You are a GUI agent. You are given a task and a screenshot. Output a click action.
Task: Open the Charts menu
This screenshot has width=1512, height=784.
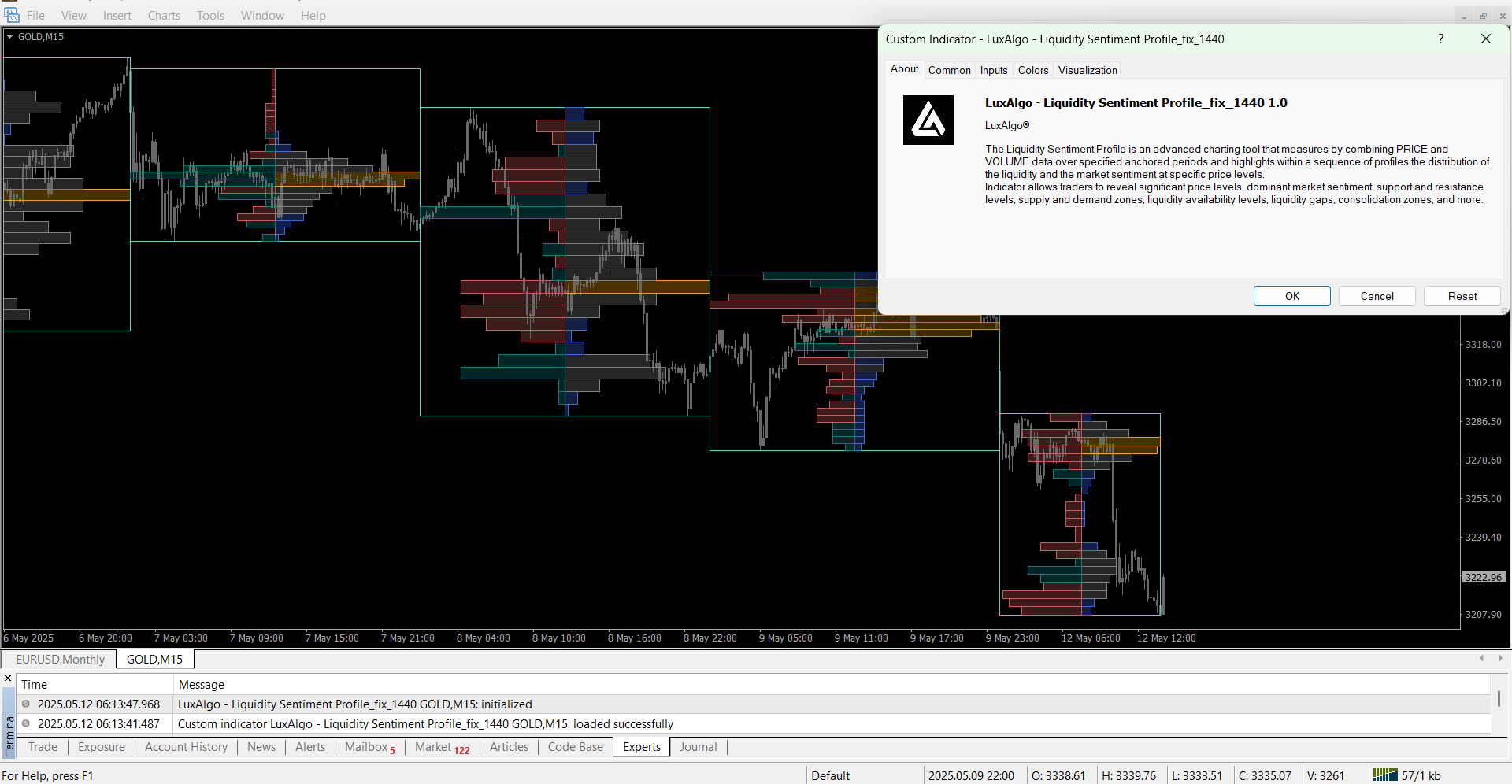point(164,15)
